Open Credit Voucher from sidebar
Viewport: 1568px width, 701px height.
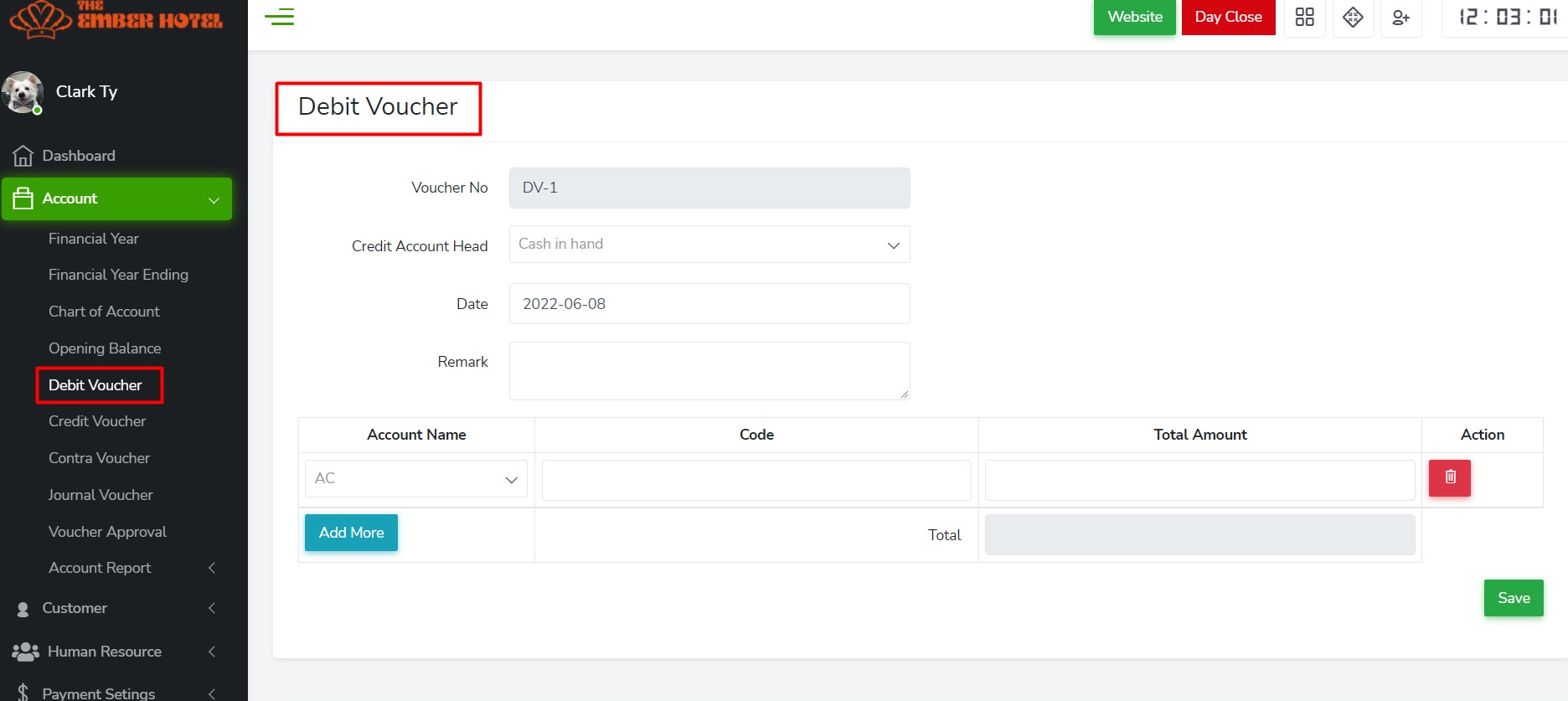(x=97, y=421)
